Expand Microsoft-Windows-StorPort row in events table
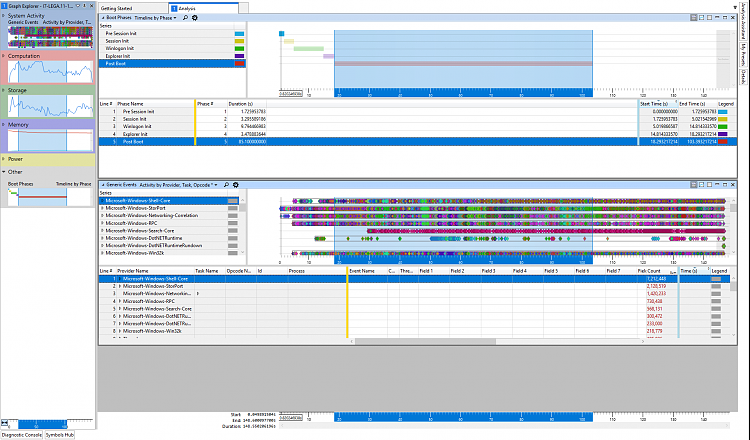Screen dimensions: 750x440 pos(120,286)
